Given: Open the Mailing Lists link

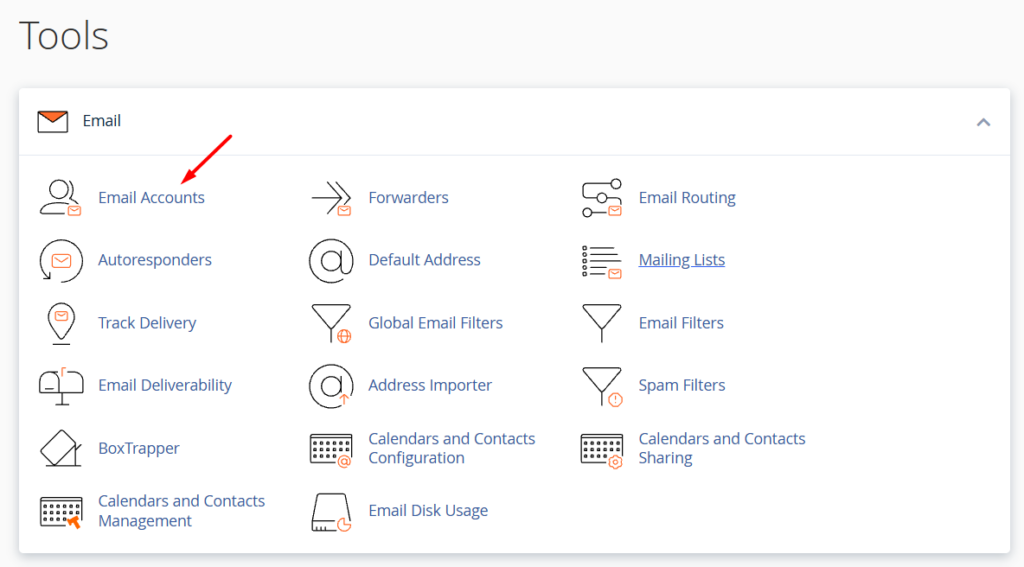Looking at the screenshot, I should pyautogui.click(x=682, y=260).
